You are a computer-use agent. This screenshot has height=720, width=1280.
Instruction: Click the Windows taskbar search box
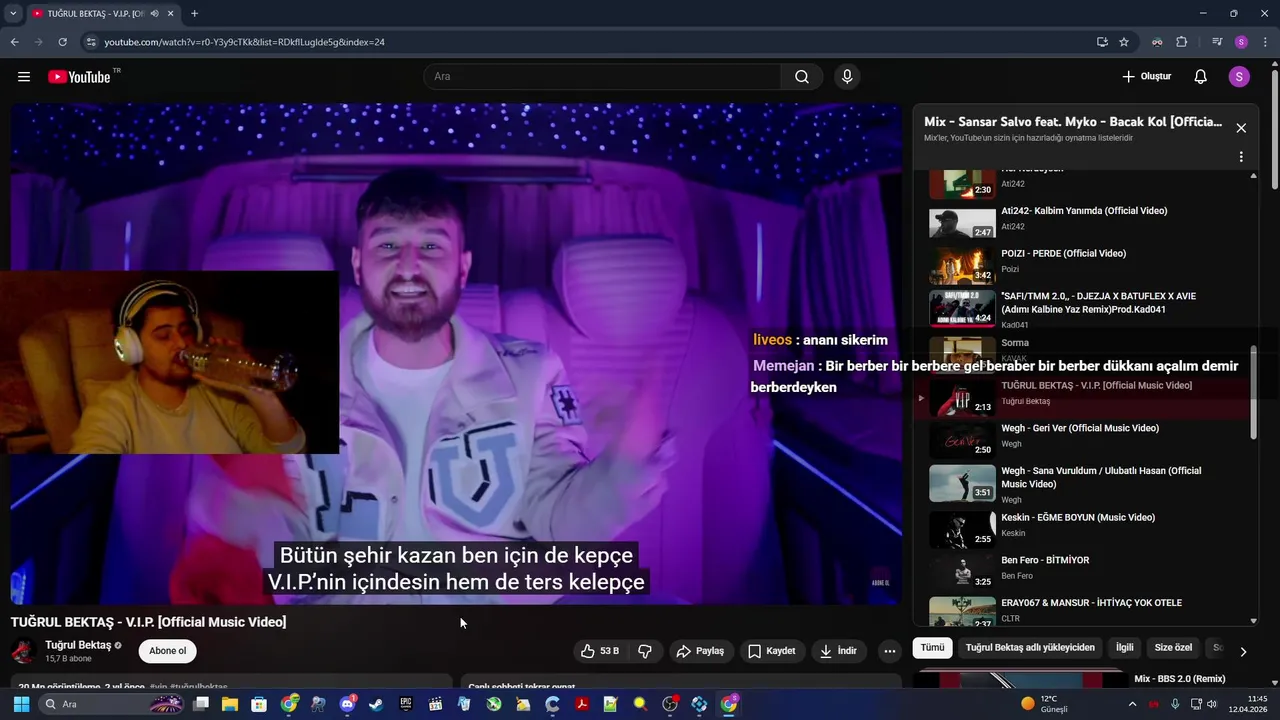(x=112, y=704)
